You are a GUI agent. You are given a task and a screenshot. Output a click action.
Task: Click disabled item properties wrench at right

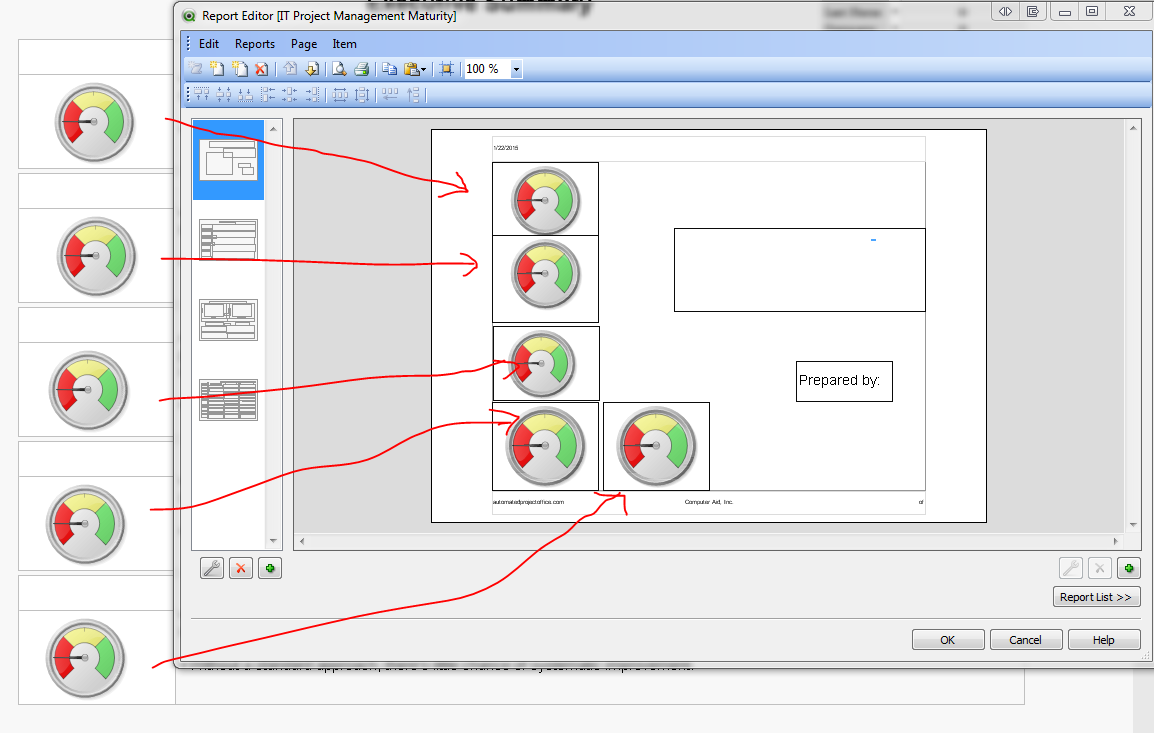click(x=1071, y=568)
